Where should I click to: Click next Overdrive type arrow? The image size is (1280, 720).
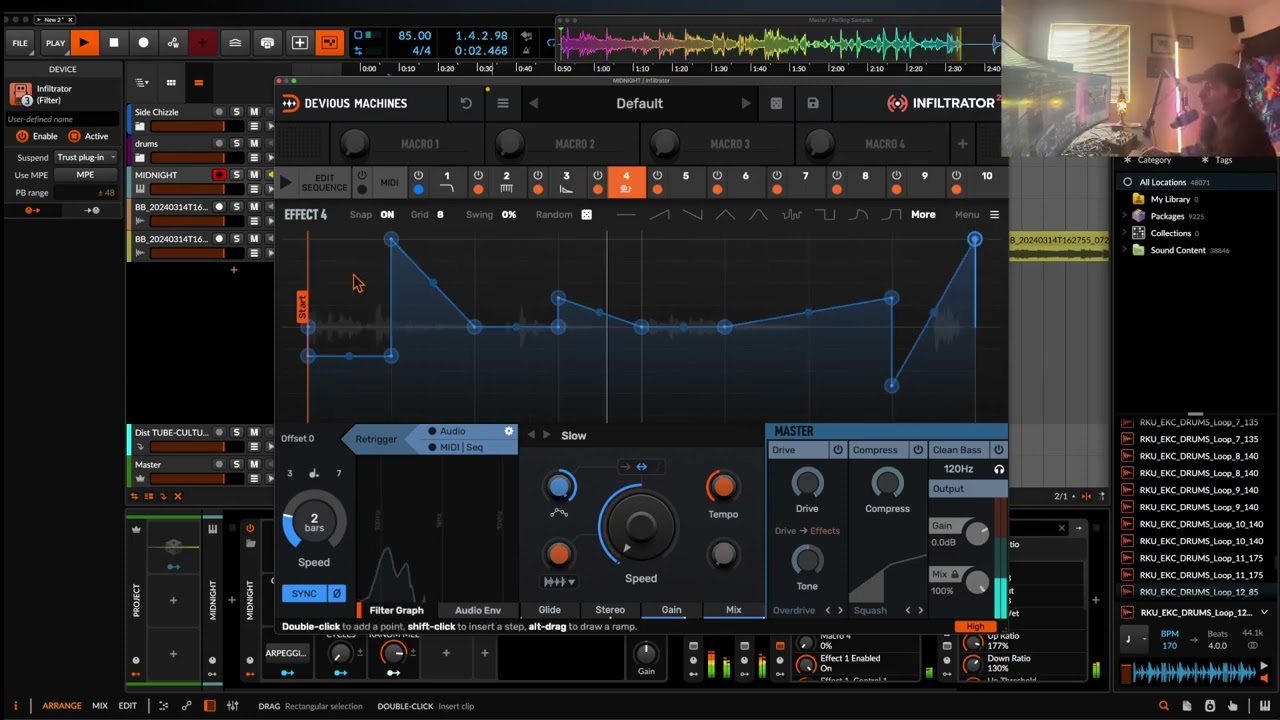point(840,610)
